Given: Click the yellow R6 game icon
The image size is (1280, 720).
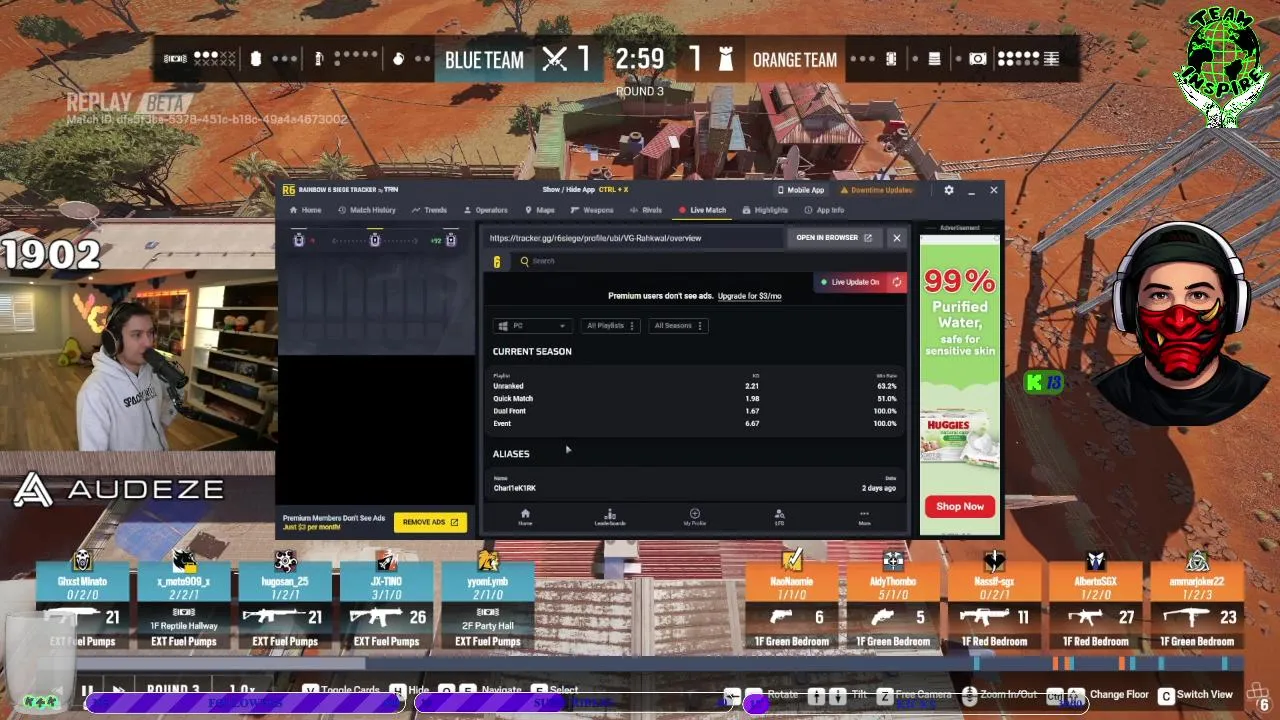Looking at the screenshot, I should [x=497, y=262].
